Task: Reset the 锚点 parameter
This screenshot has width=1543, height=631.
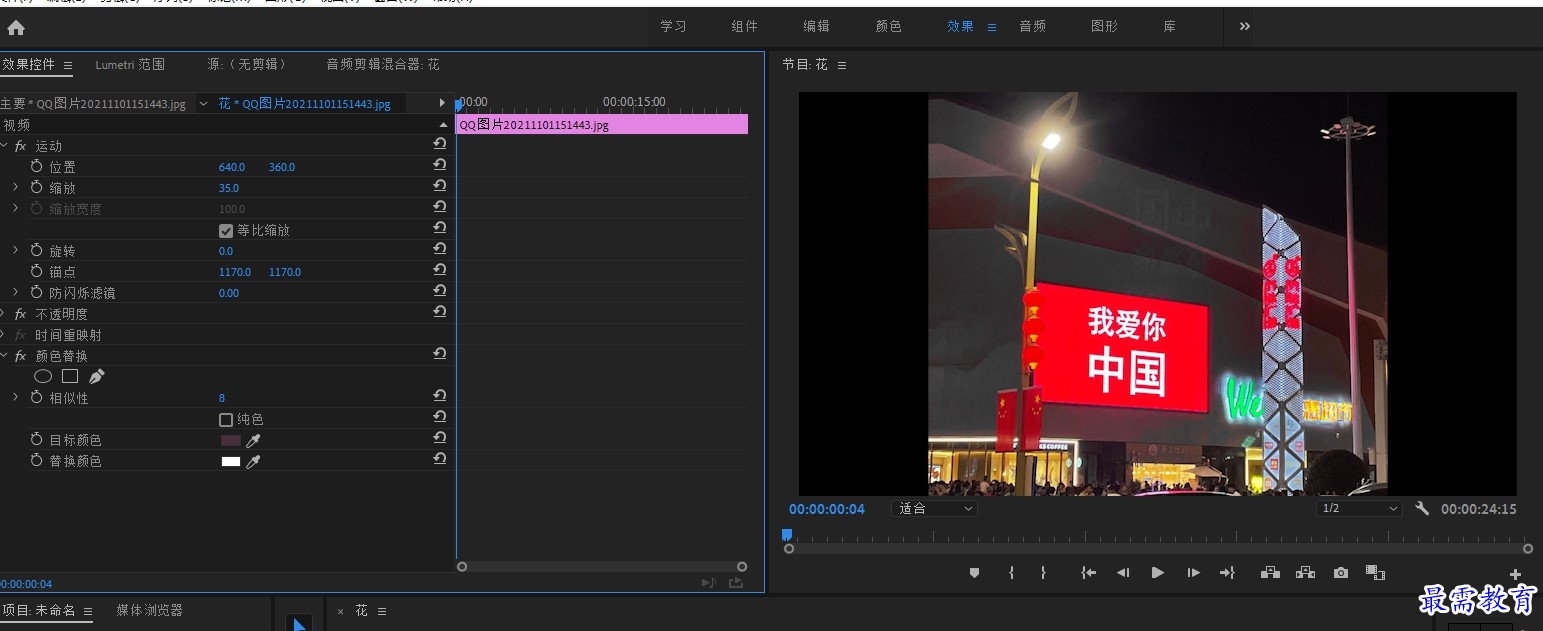Action: (x=439, y=270)
